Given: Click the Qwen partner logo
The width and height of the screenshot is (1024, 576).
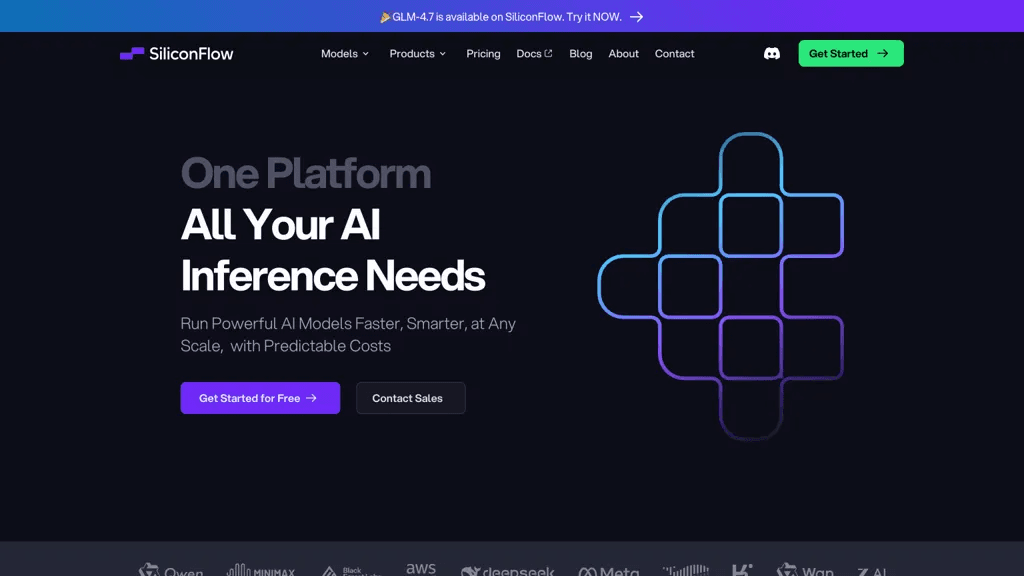Looking at the screenshot, I should [x=171, y=569].
